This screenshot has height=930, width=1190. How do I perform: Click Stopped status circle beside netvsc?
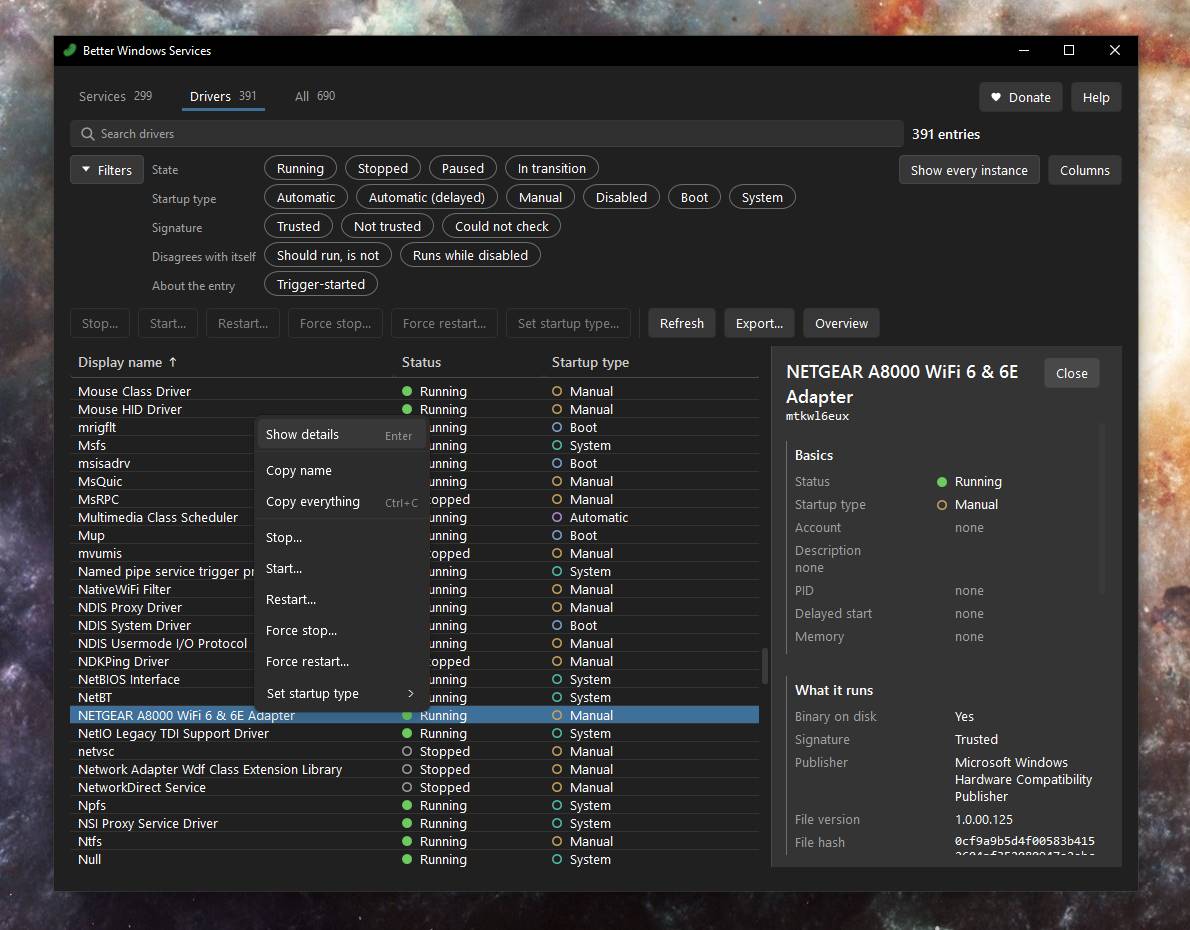coord(407,751)
